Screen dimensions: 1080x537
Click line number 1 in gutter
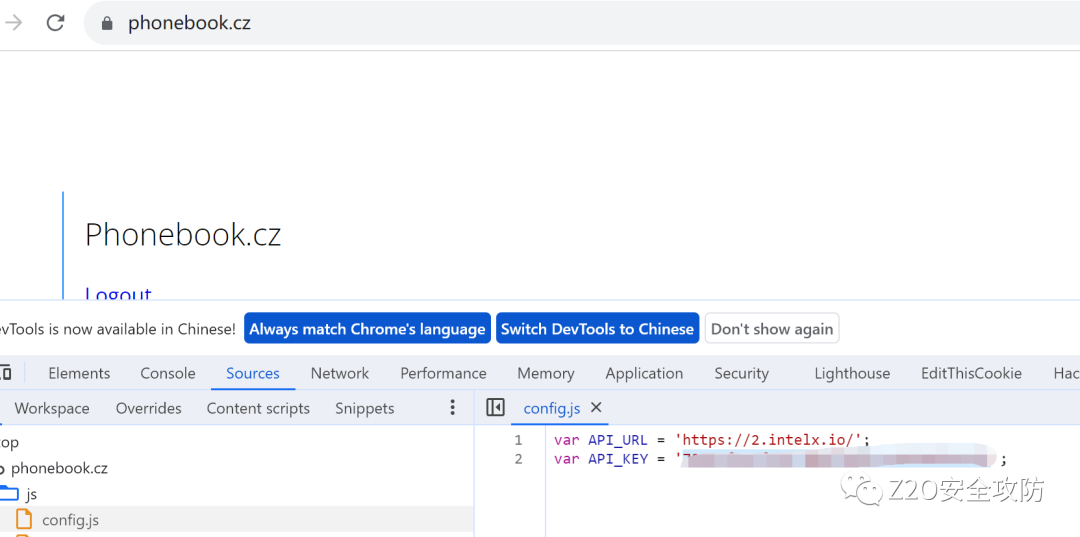click(518, 440)
